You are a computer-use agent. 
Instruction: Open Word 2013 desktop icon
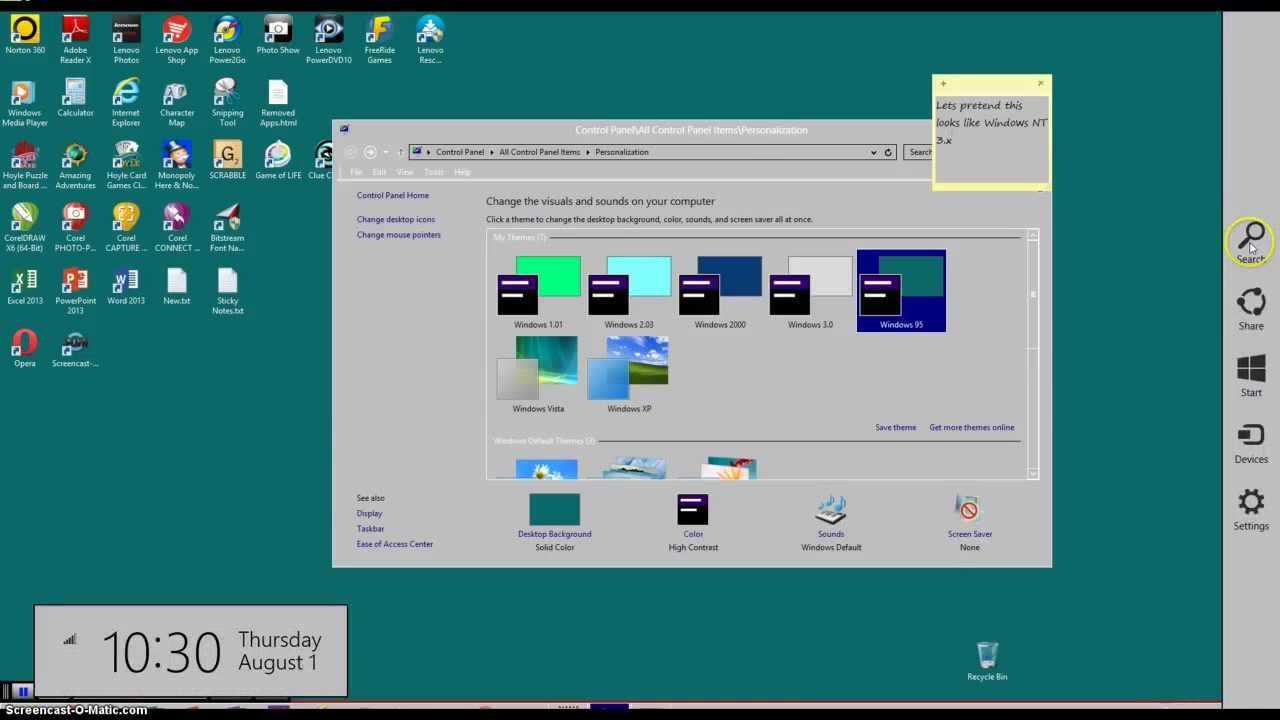pos(126,286)
